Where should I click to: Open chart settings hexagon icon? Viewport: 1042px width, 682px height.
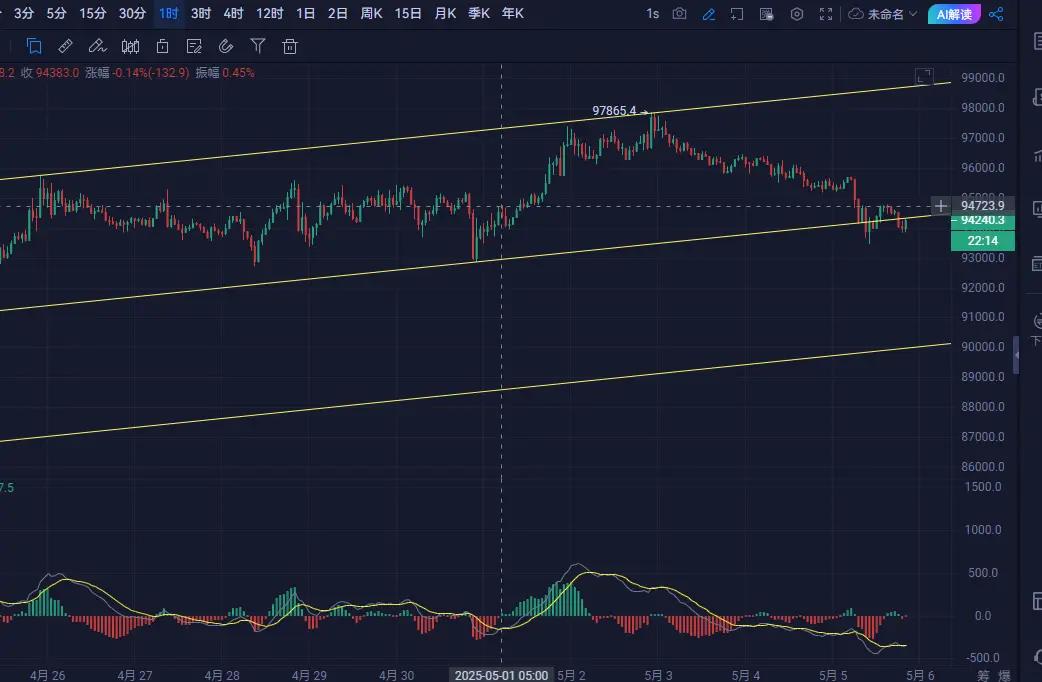click(797, 14)
